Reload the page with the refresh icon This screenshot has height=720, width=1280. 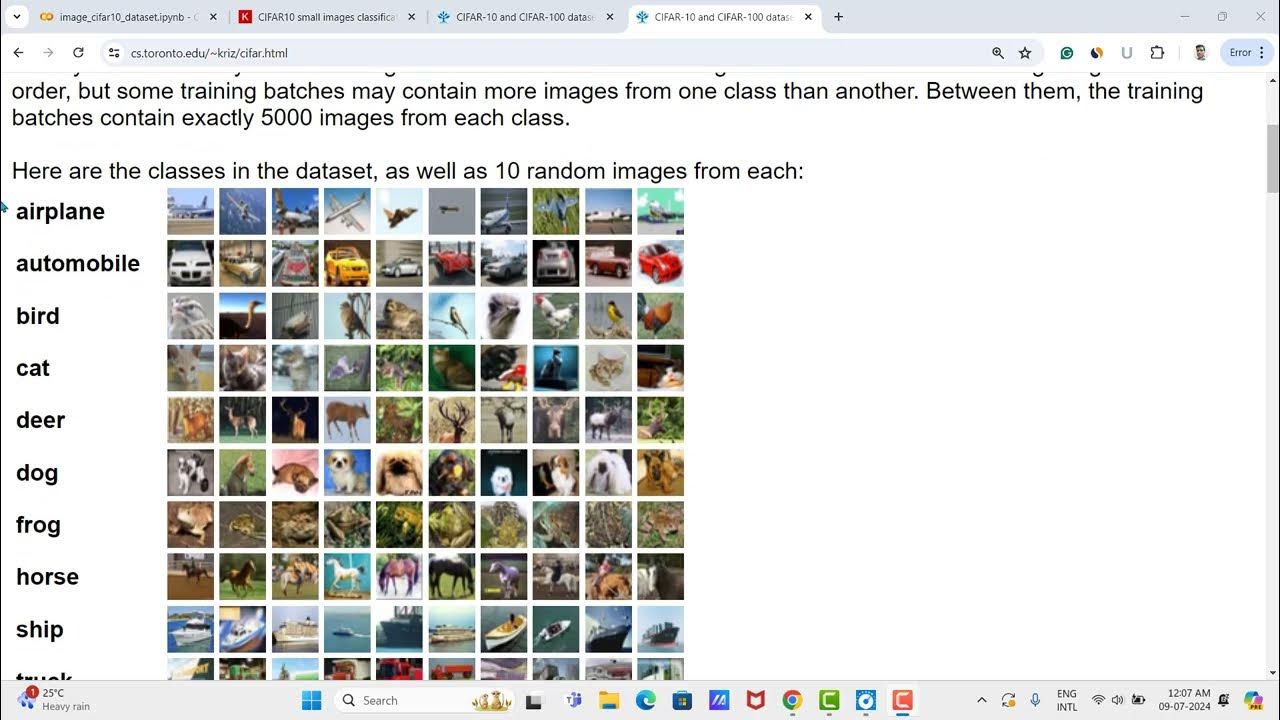point(78,53)
